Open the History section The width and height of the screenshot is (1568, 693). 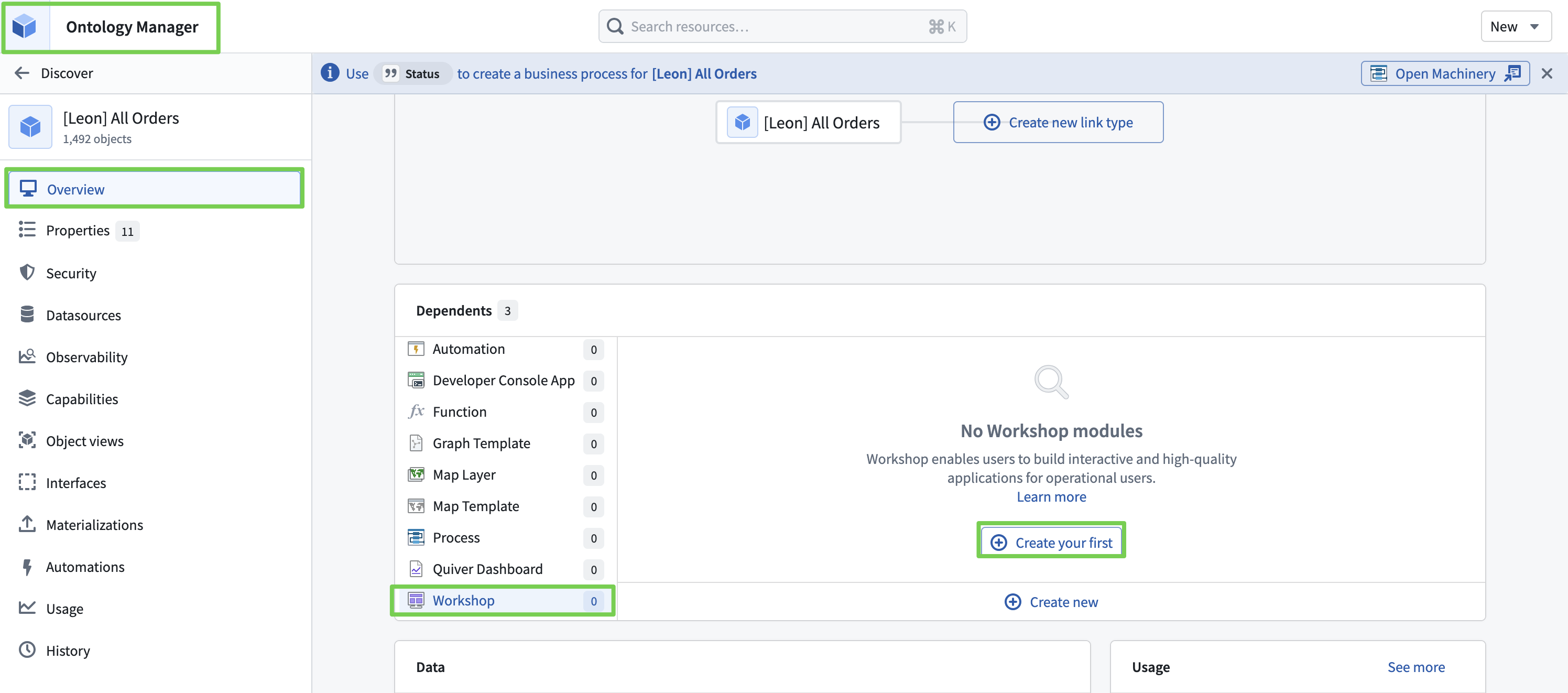68,651
